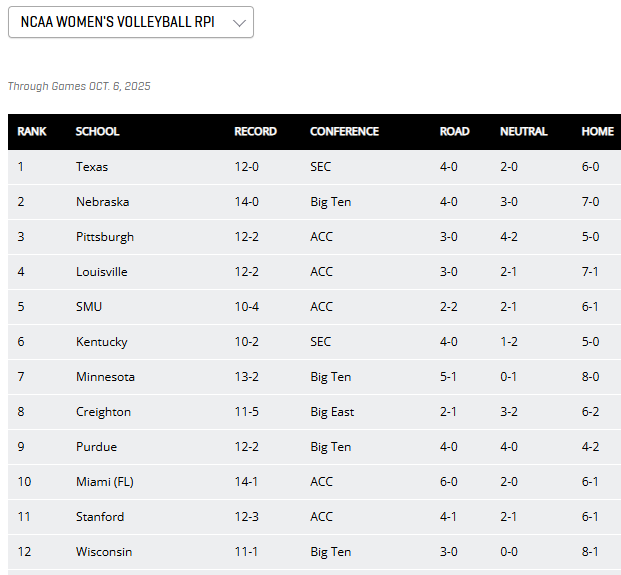Click the RANK column header
This screenshot has height=575, width=621.
[32, 131]
